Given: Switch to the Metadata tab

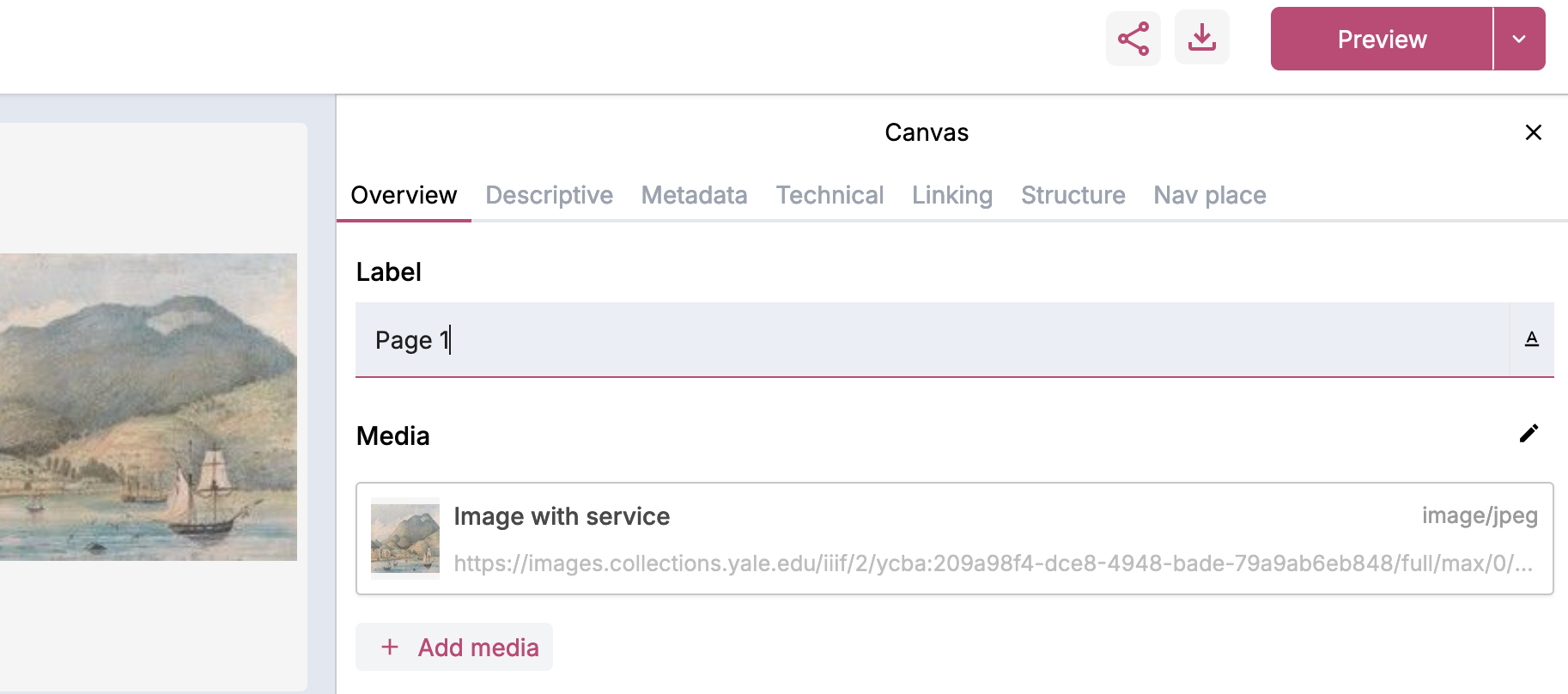Looking at the screenshot, I should click(694, 196).
